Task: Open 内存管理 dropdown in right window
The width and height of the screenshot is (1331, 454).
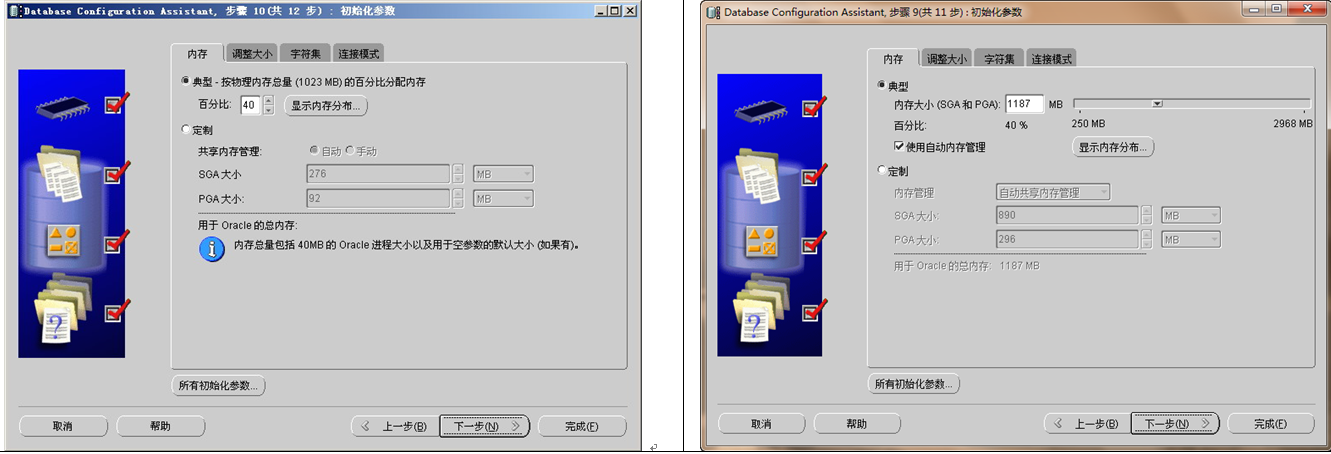Action: point(1053,192)
